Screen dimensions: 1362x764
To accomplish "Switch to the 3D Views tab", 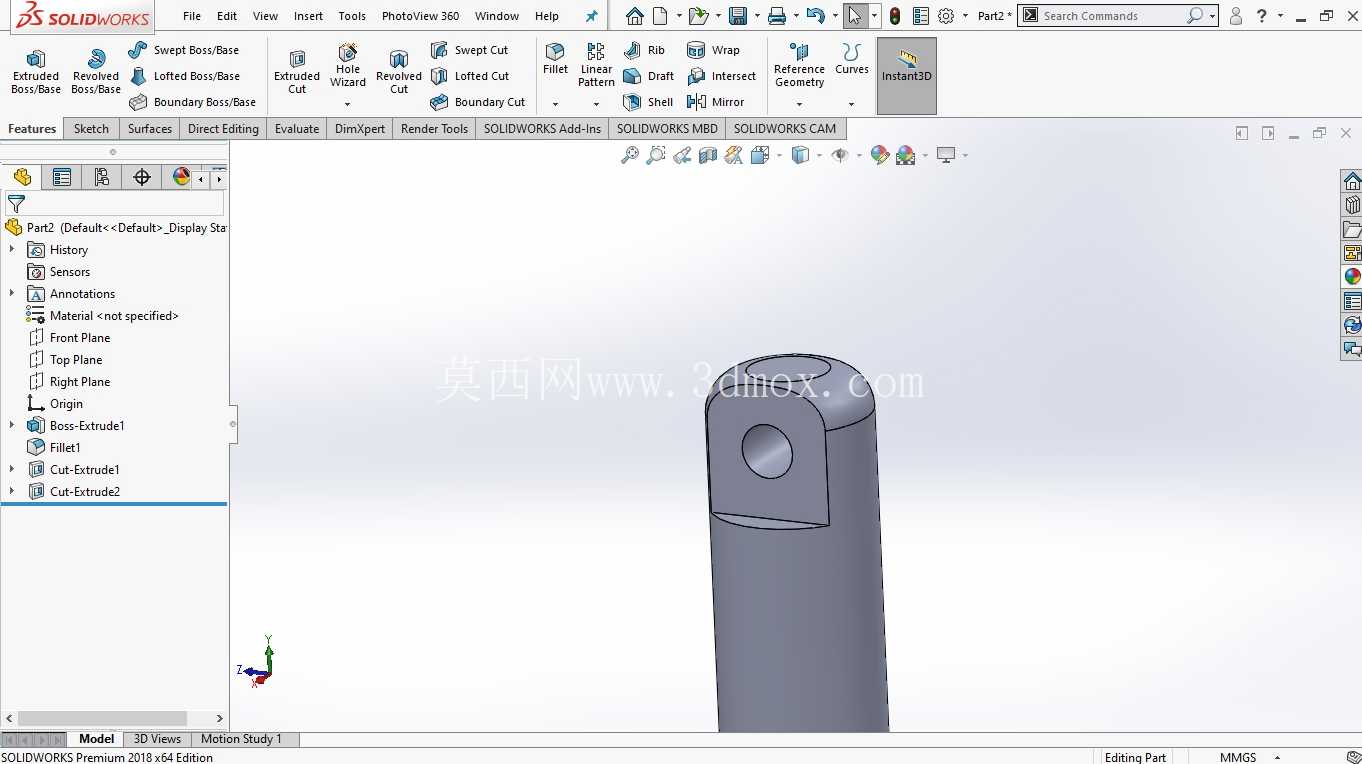I will point(158,739).
